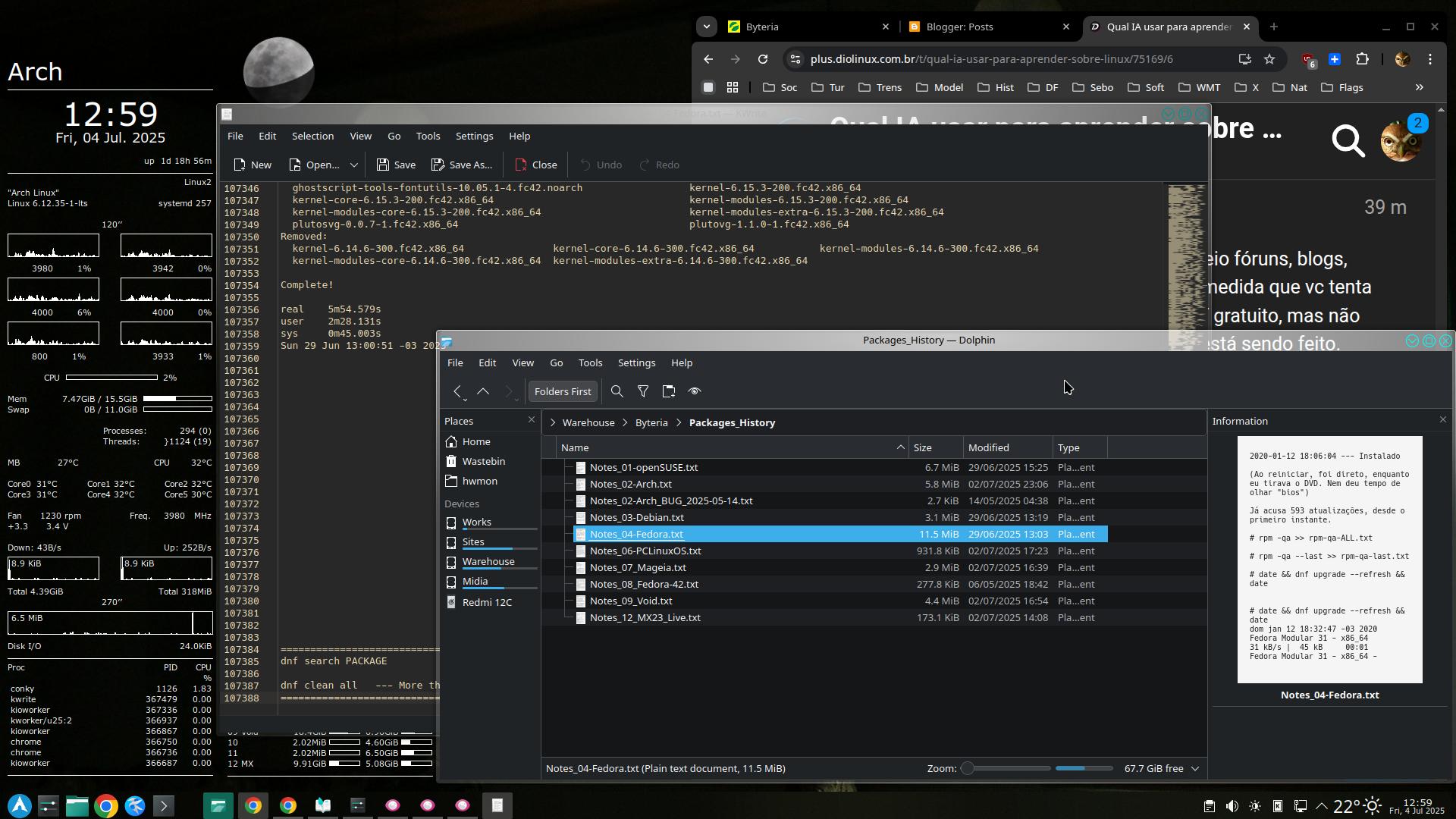This screenshot has width=1456, height=819.
Task: Switch to the Byteria browser tab
Action: tap(808, 27)
